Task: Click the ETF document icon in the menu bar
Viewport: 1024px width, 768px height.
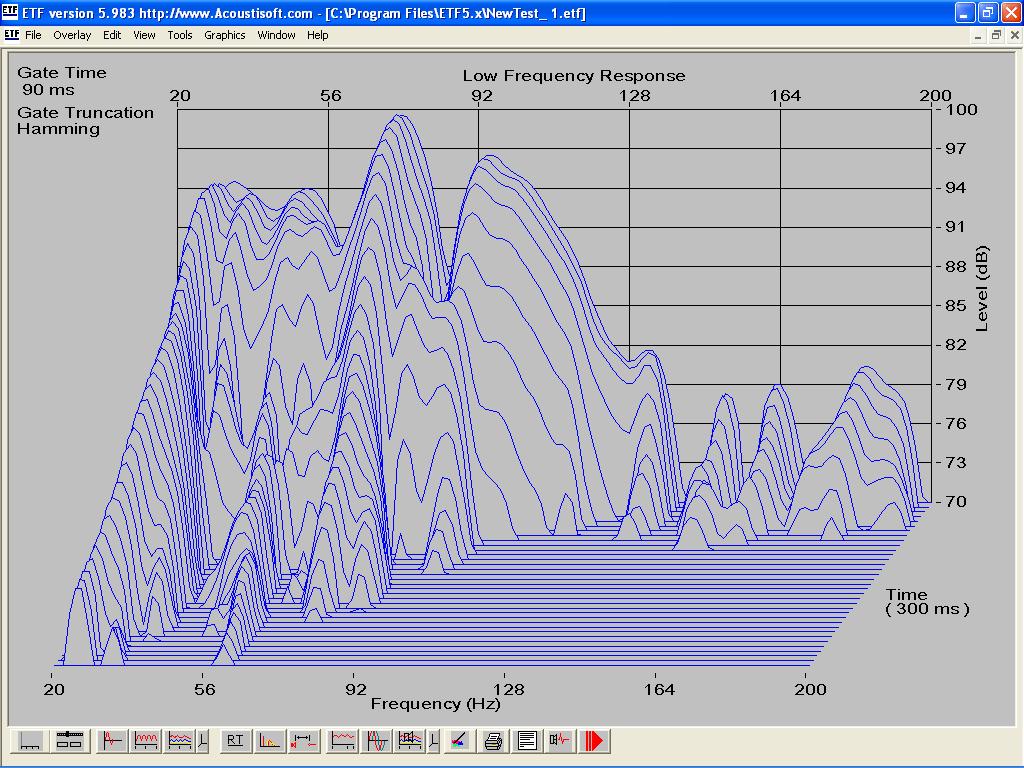Action: [x=12, y=35]
